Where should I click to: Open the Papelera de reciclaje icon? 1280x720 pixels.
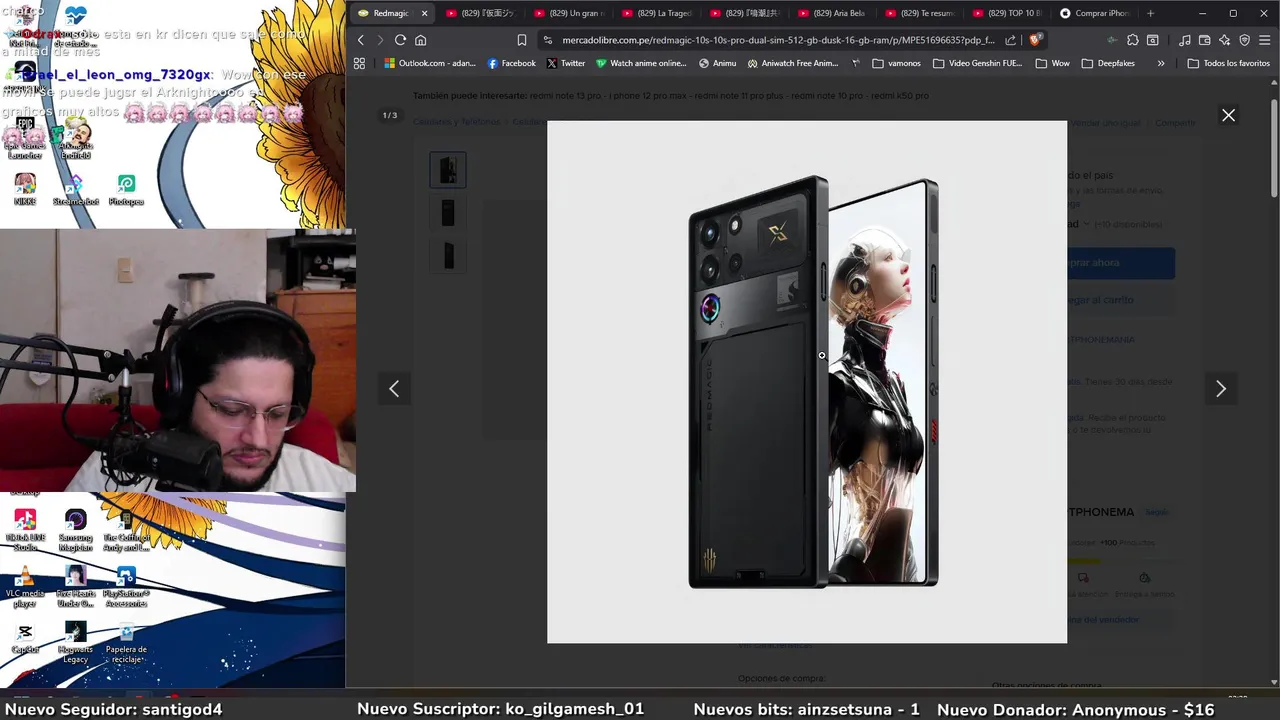click(126, 642)
